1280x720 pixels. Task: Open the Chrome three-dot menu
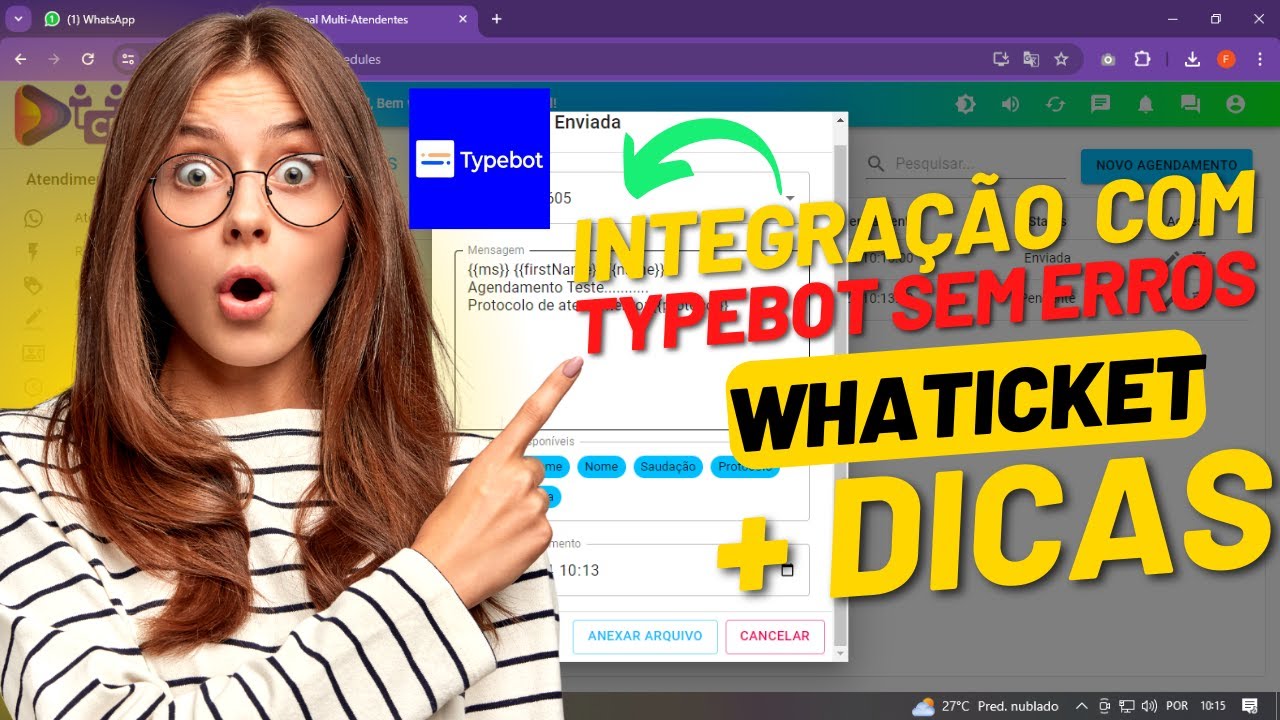[1259, 59]
